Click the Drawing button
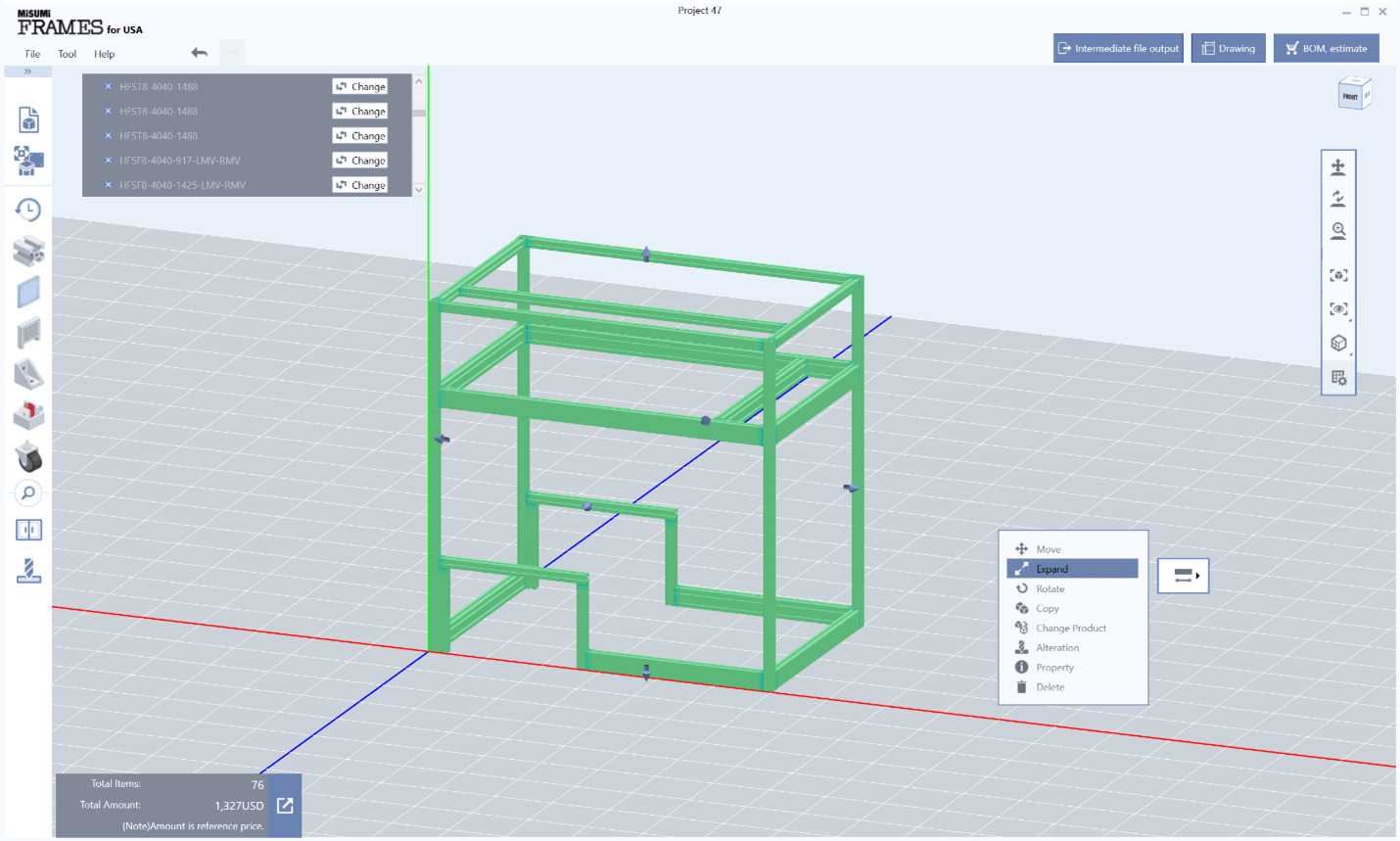 pos(1228,48)
